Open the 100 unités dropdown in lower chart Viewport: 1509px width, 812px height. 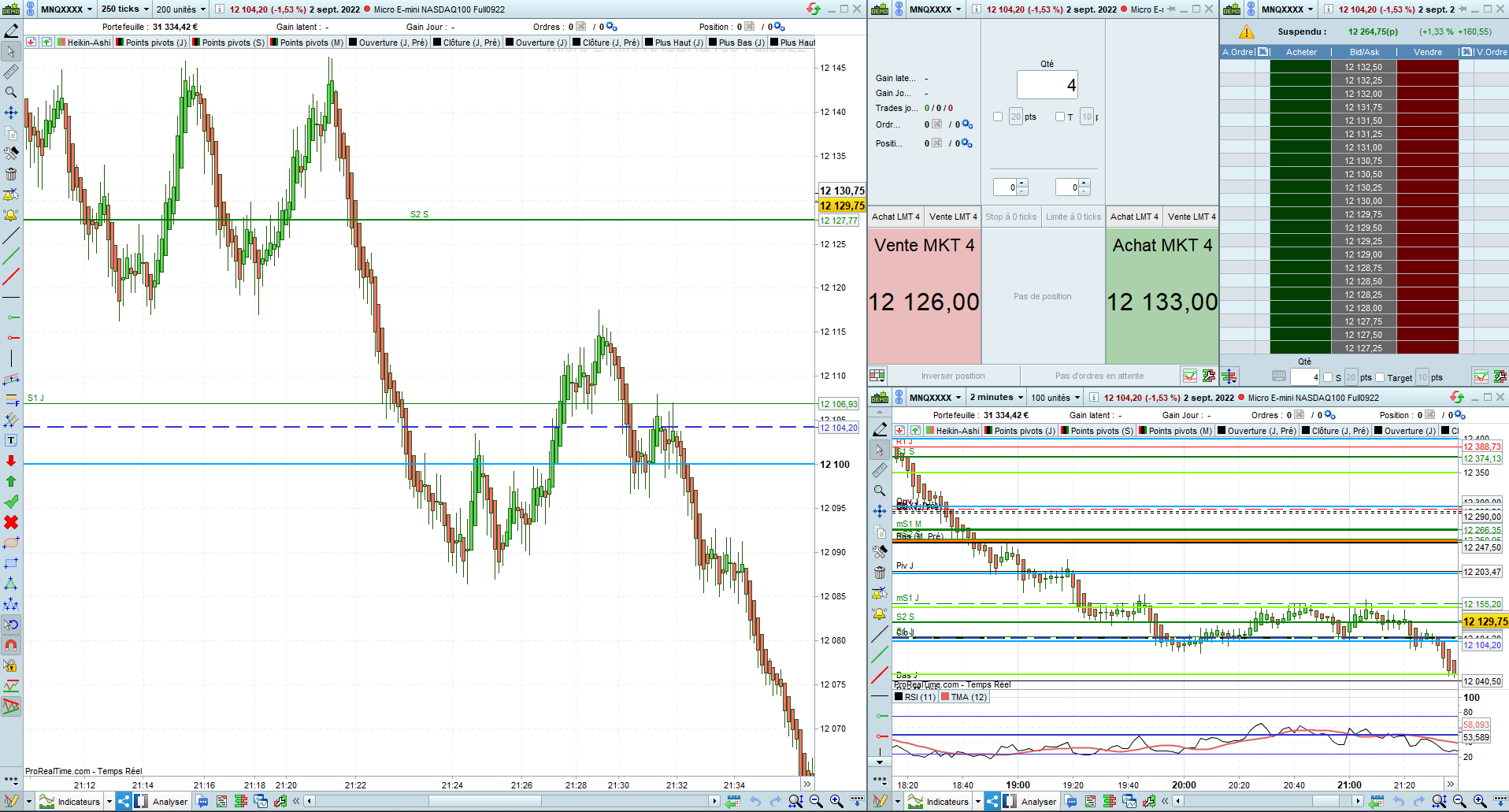click(x=1055, y=398)
